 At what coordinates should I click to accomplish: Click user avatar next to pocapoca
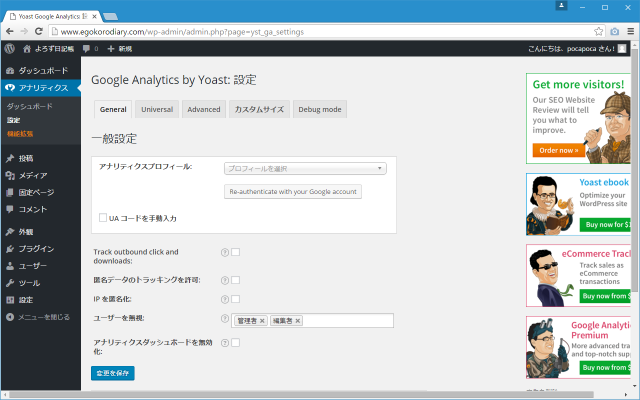point(622,49)
